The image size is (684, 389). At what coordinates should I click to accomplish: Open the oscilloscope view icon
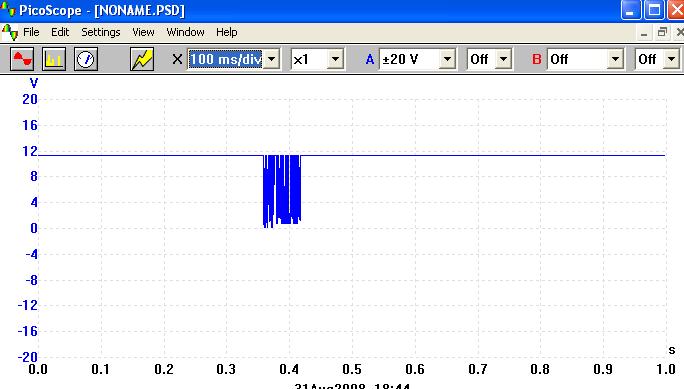[x=22, y=59]
